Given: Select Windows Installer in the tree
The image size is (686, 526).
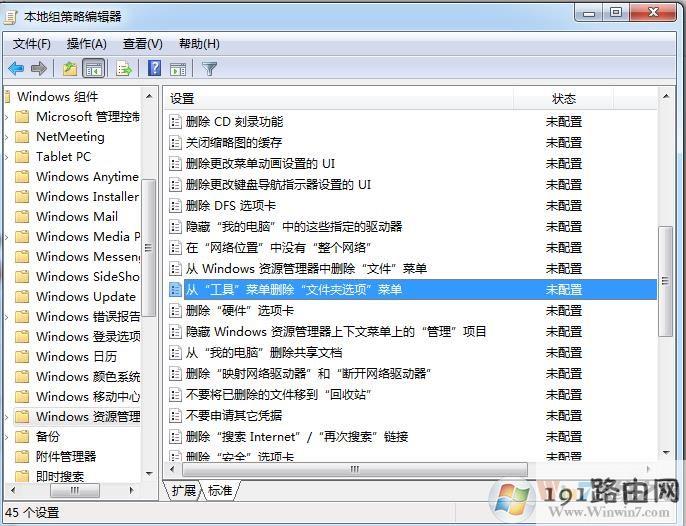Looking at the screenshot, I should pyautogui.click(x=88, y=197).
